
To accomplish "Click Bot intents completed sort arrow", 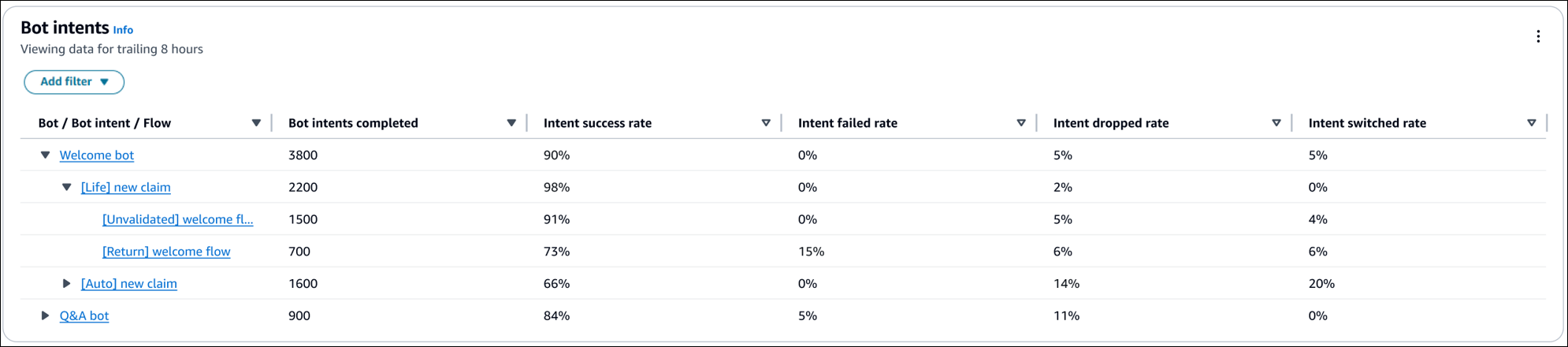I will pyautogui.click(x=511, y=123).
